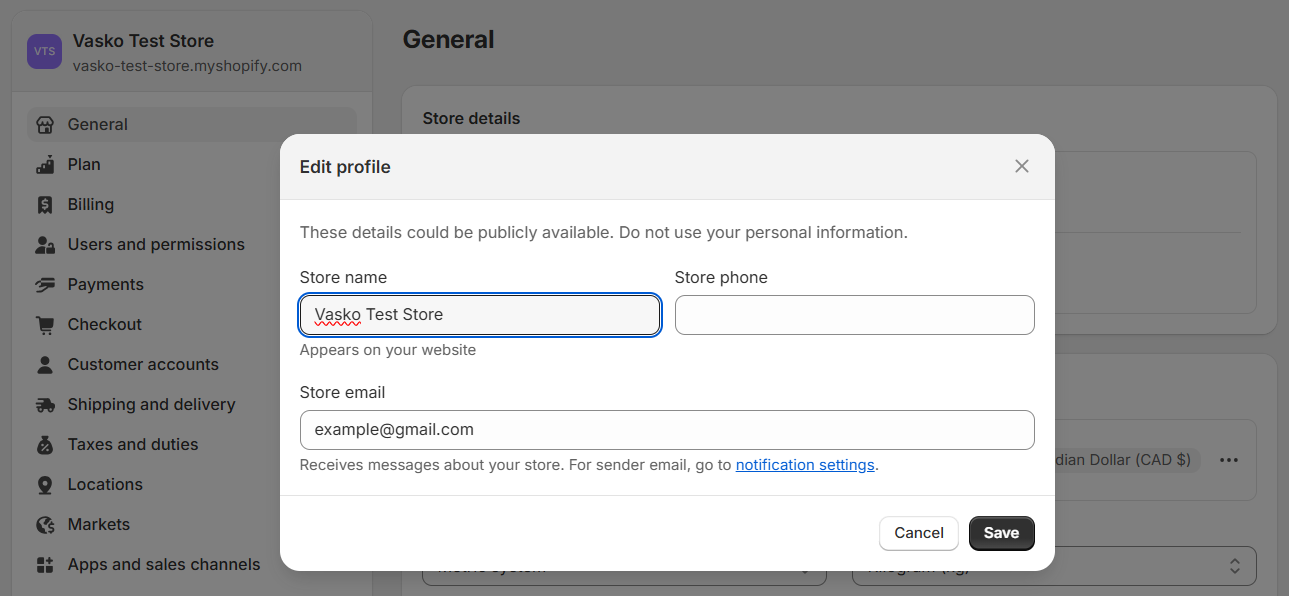The height and width of the screenshot is (596, 1289).
Task: Go to Customer accounts settings
Action: click(142, 365)
